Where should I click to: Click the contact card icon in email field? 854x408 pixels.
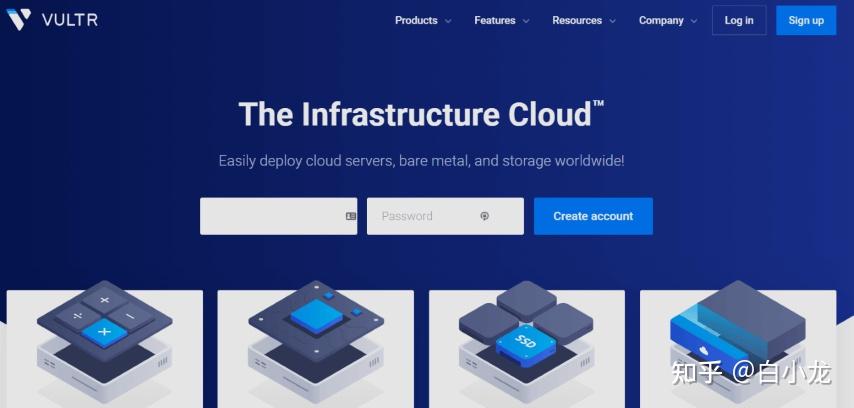[x=351, y=216]
